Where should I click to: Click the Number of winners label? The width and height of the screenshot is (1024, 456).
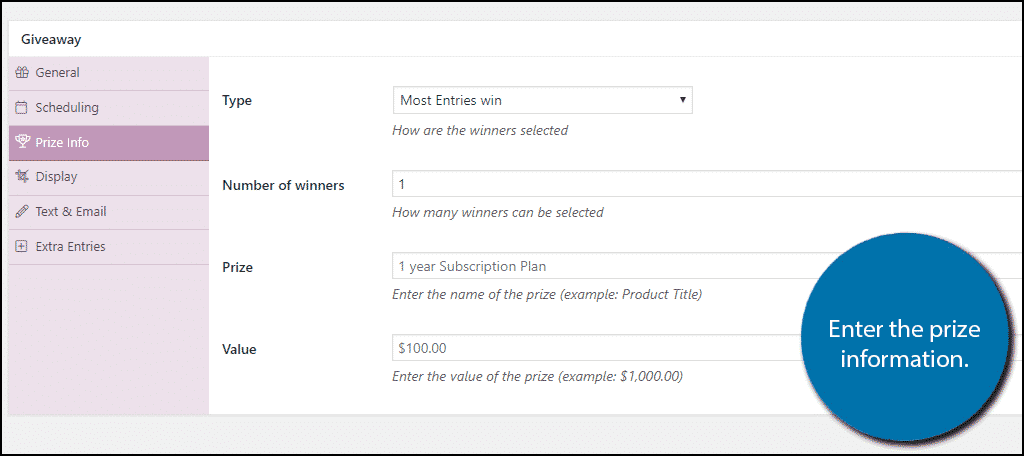coord(283,185)
